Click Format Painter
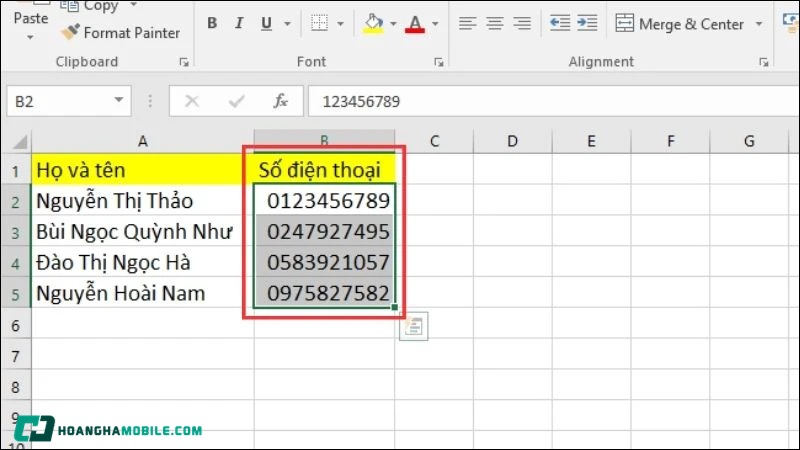Viewport: 800px width, 450px height. [120, 33]
